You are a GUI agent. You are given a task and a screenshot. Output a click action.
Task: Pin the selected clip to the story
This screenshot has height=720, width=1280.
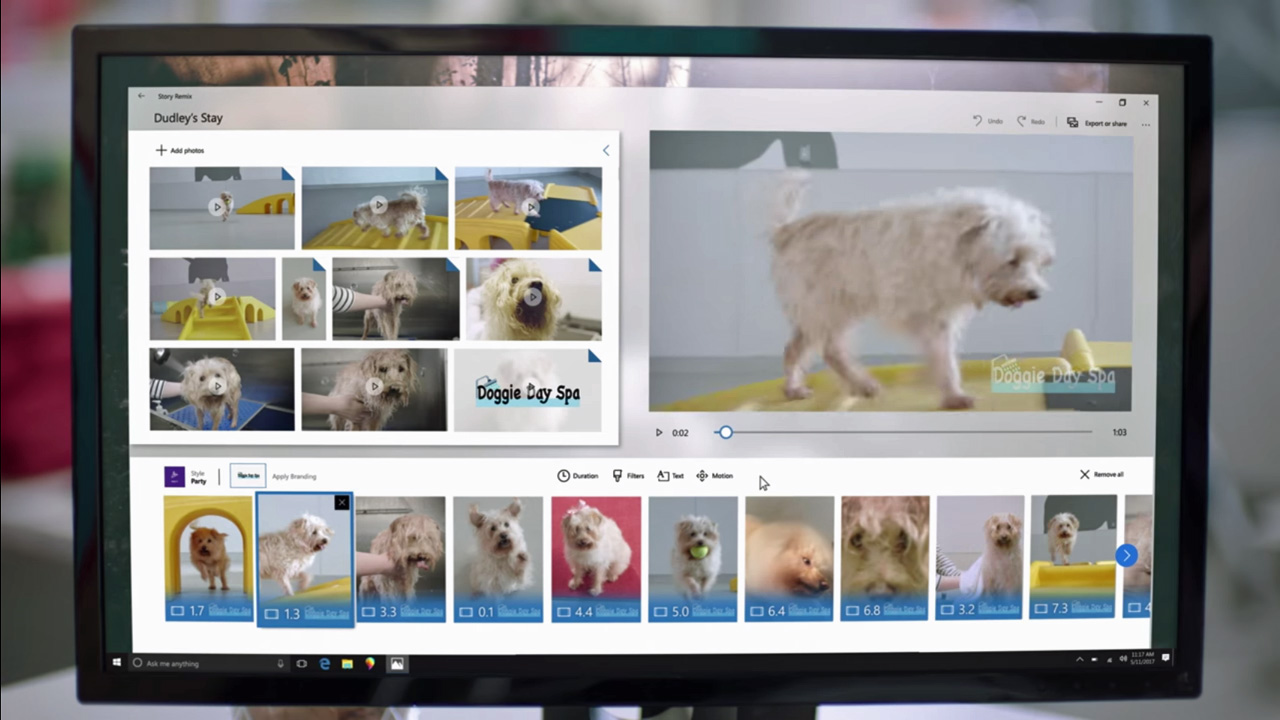coord(247,476)
